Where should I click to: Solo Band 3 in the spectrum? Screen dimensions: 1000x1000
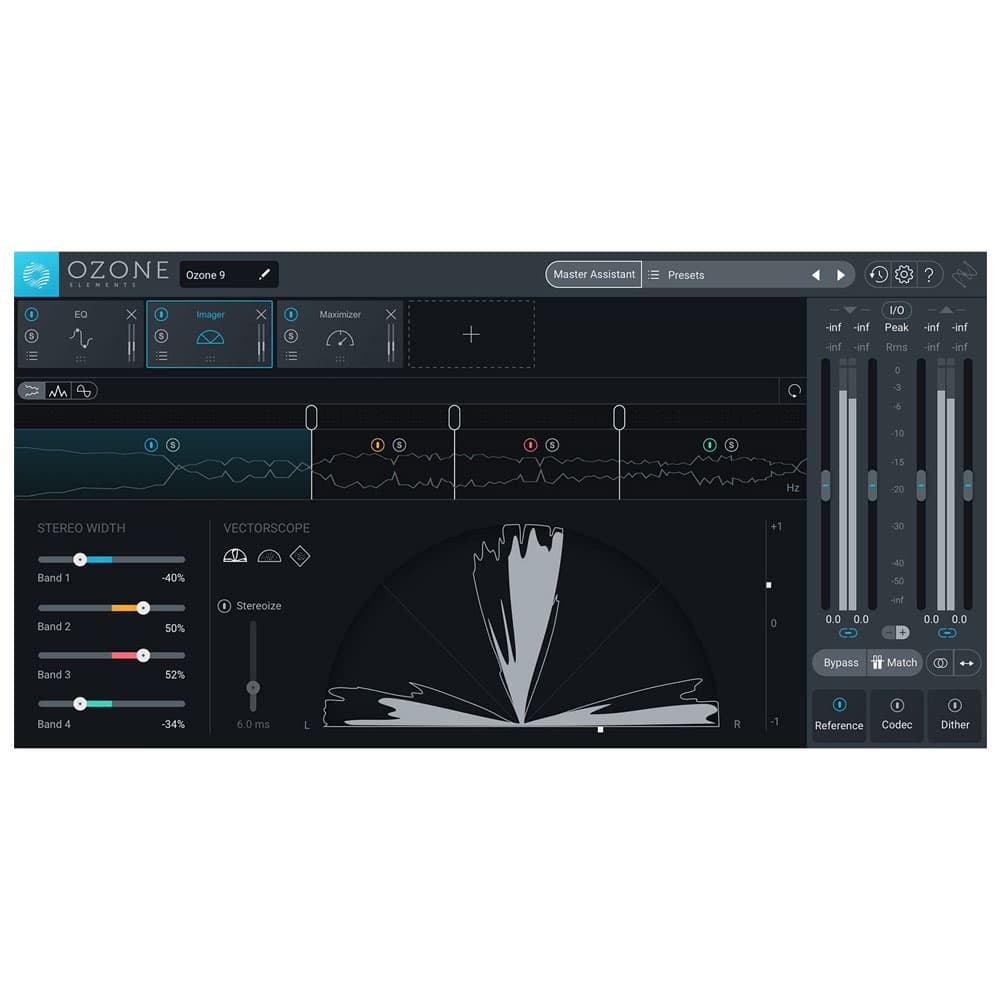click(552, 445)
